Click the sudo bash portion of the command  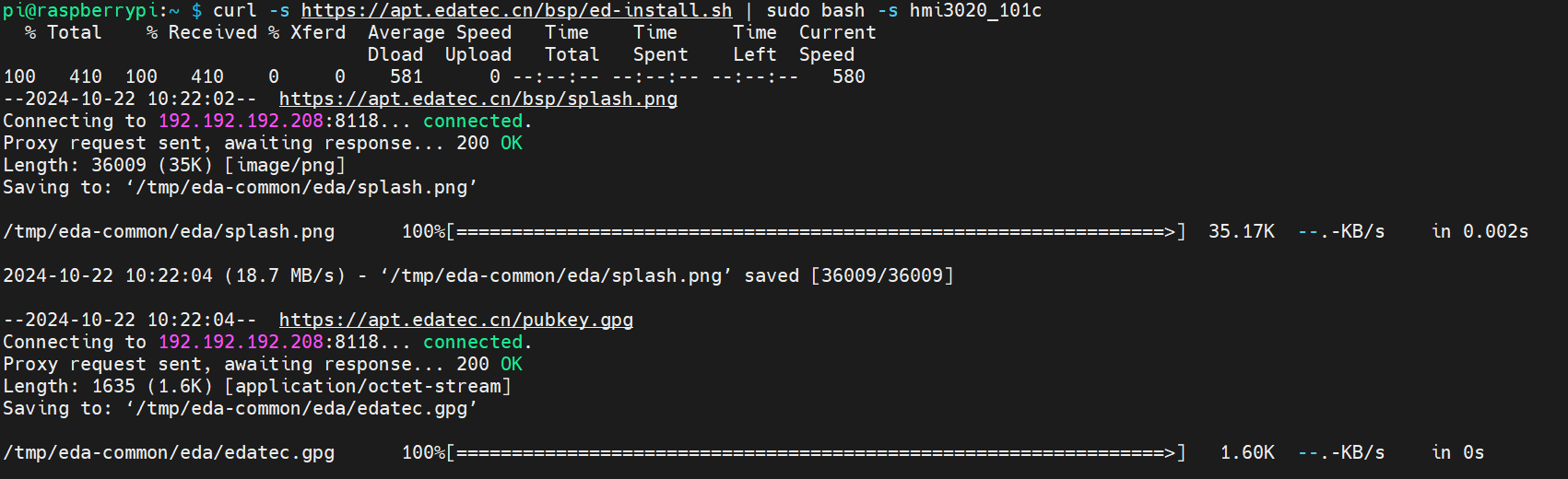coord(816,11)
